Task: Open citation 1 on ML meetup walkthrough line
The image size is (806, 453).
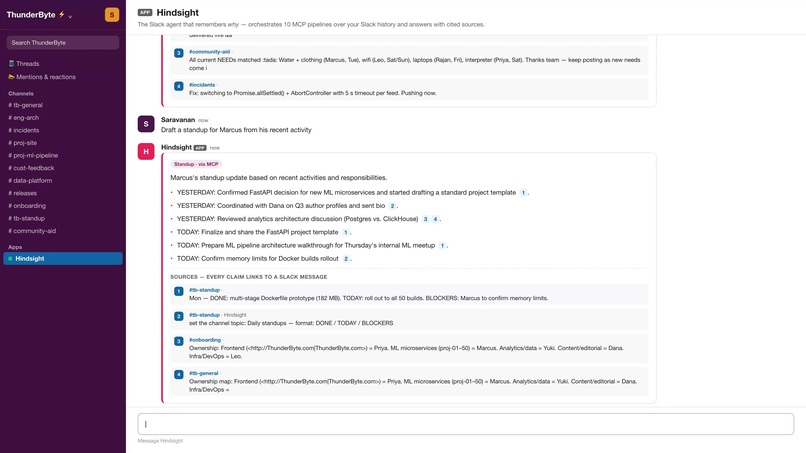Action: 442,246
